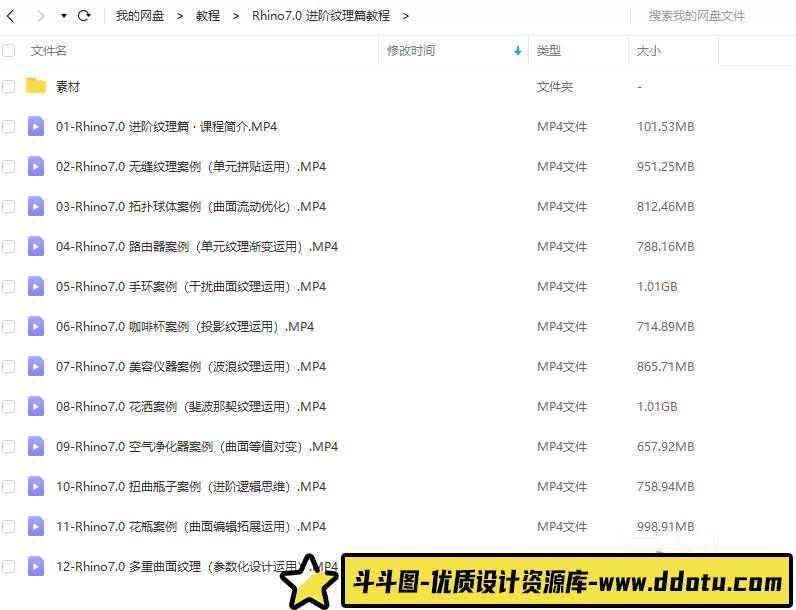Toggle the blue sort direction arrow

(x=518, y=51)
